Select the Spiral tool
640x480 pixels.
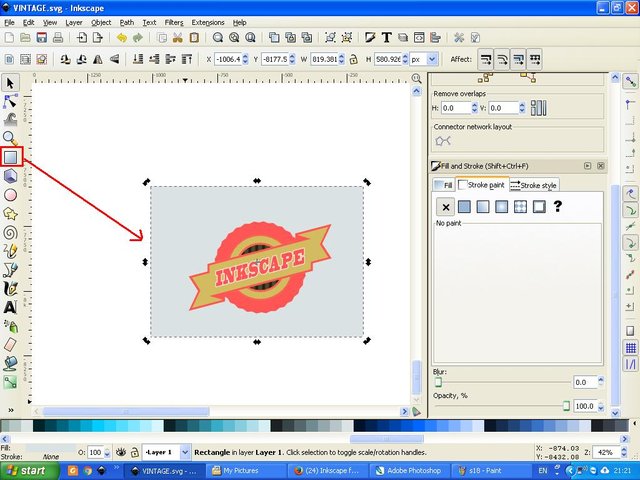tap(10, 233)
